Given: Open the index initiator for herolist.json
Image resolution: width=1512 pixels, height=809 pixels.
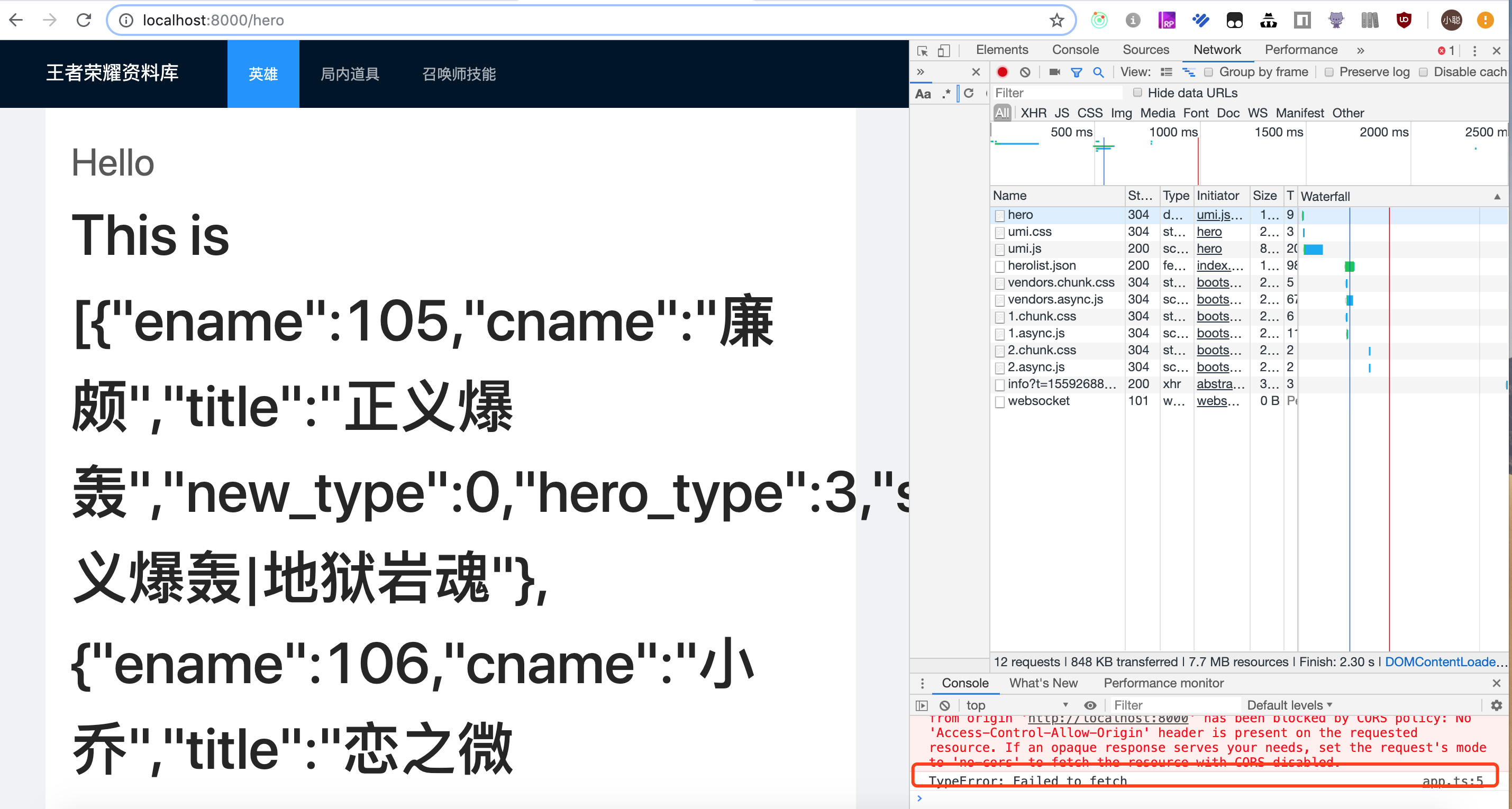Looking at the screenshot, I should click(x=1219, y=265).
